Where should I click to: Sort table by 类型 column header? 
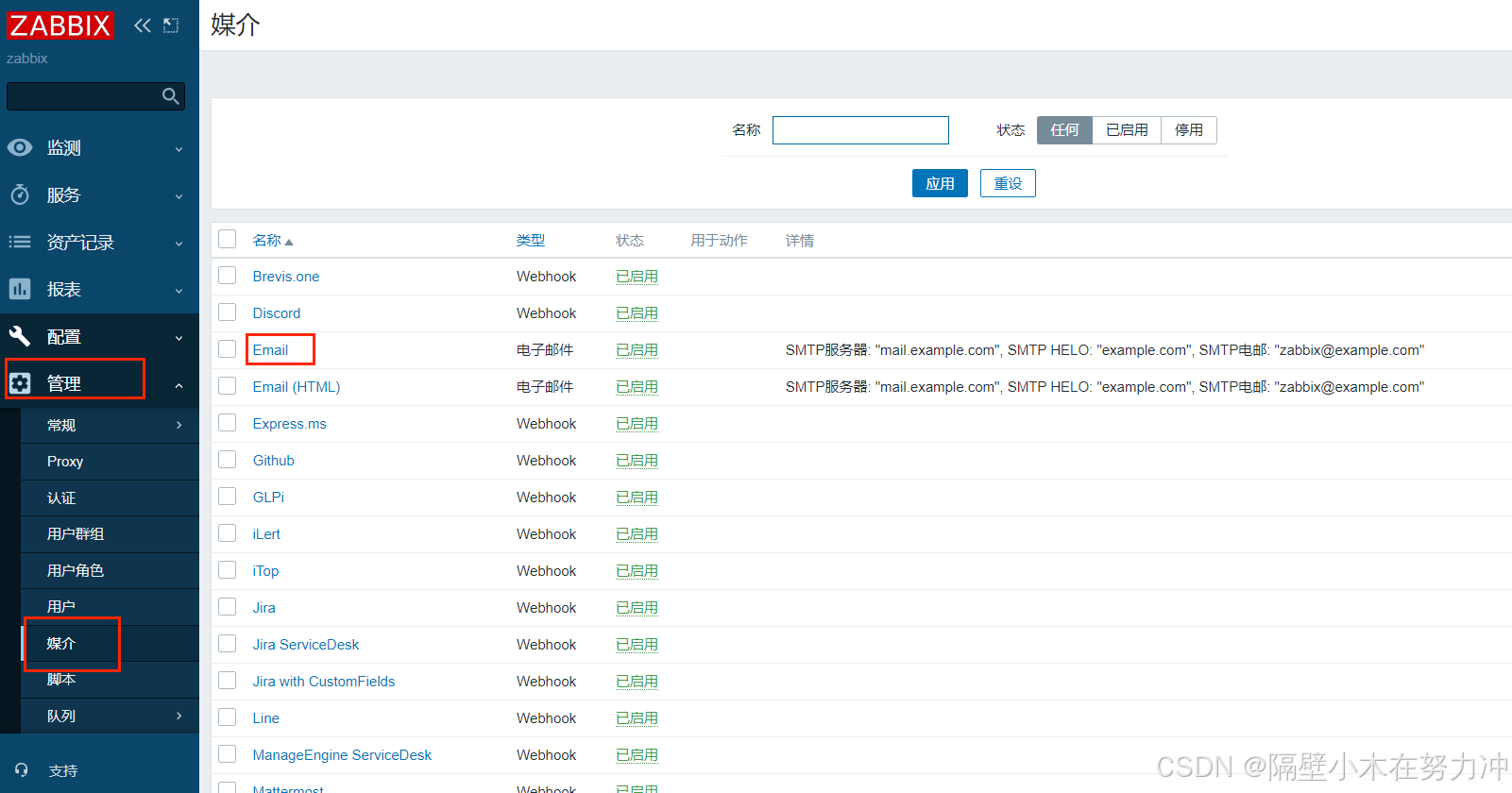531,241
